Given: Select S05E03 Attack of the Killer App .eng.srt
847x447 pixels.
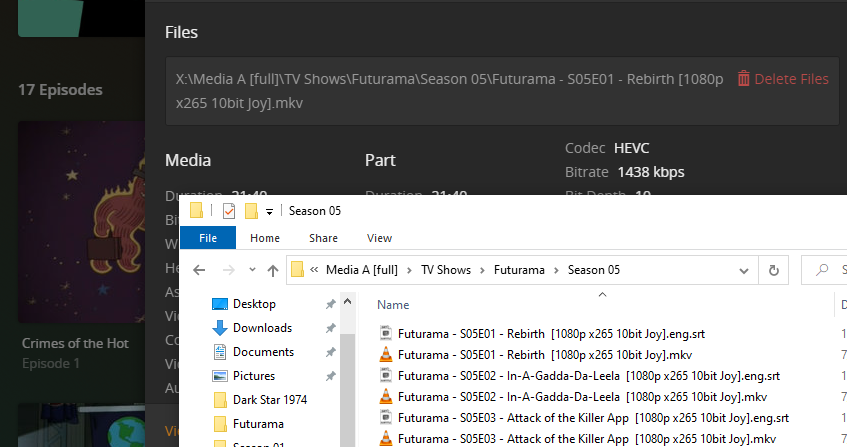Looking at the screenshot, I should (x=593, y=418).
